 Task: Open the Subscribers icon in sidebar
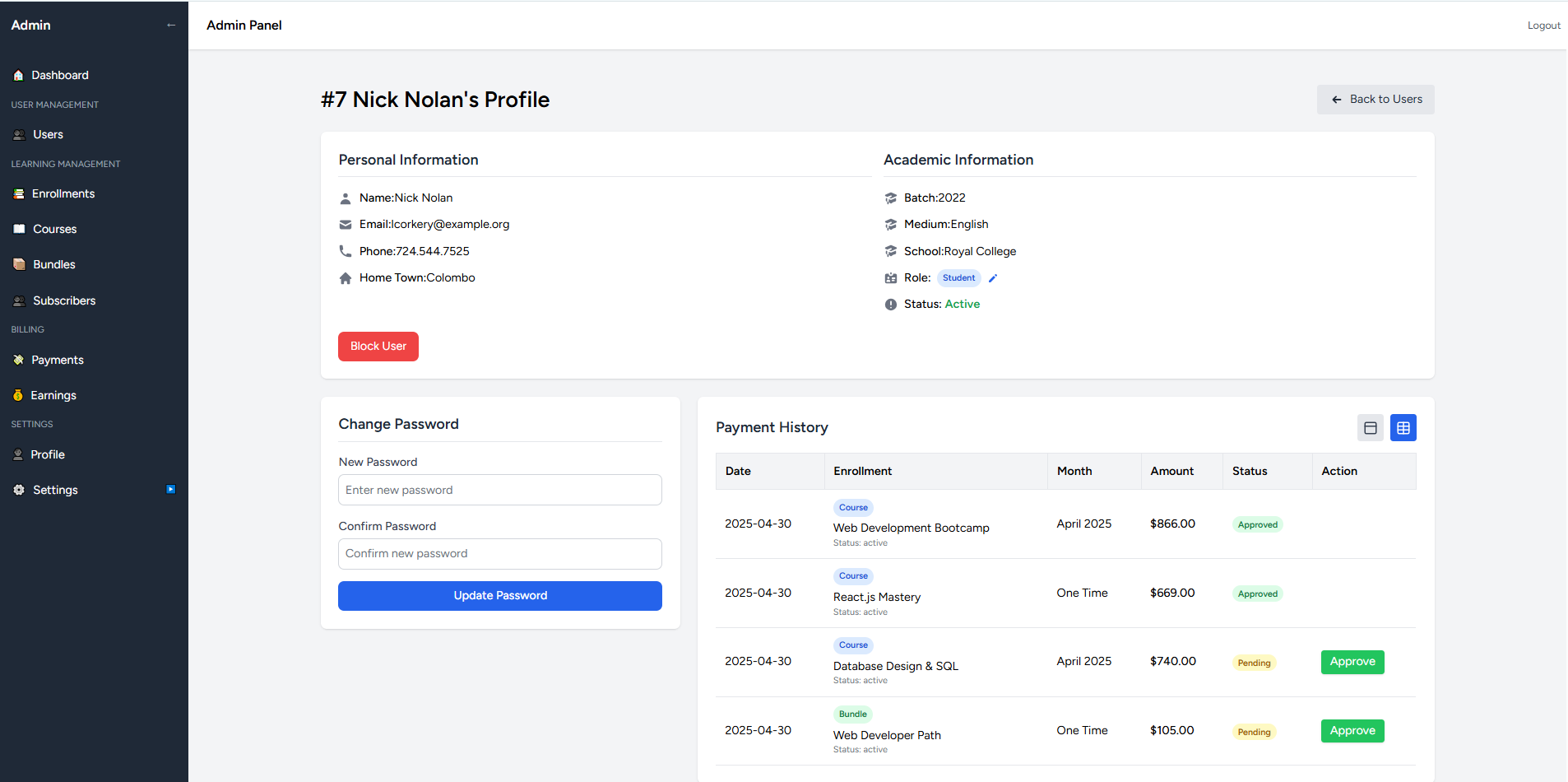pos(19,301)
